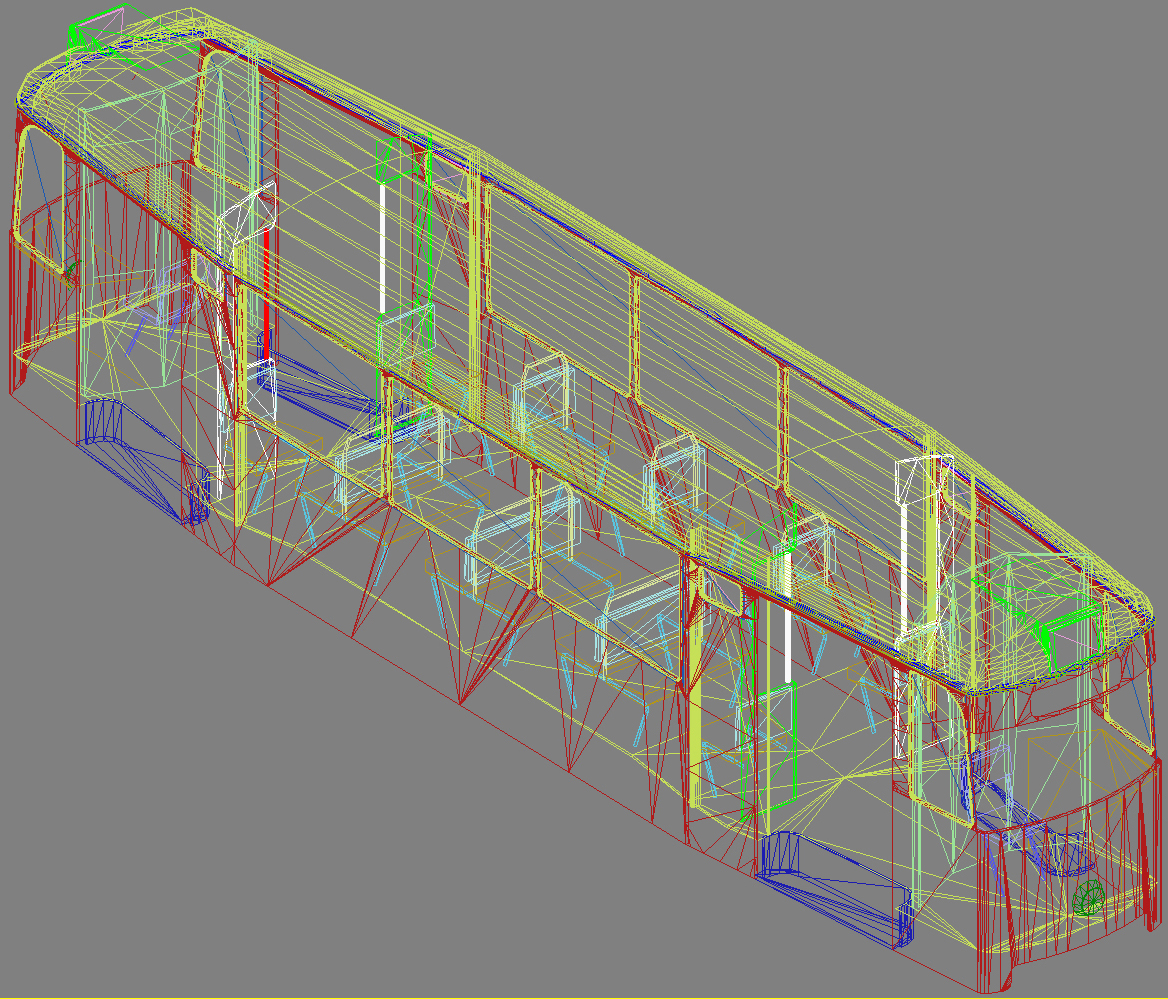Click the green steering wheel wireframe
The image size is (1168, 999).
[x=1088, y=897]
